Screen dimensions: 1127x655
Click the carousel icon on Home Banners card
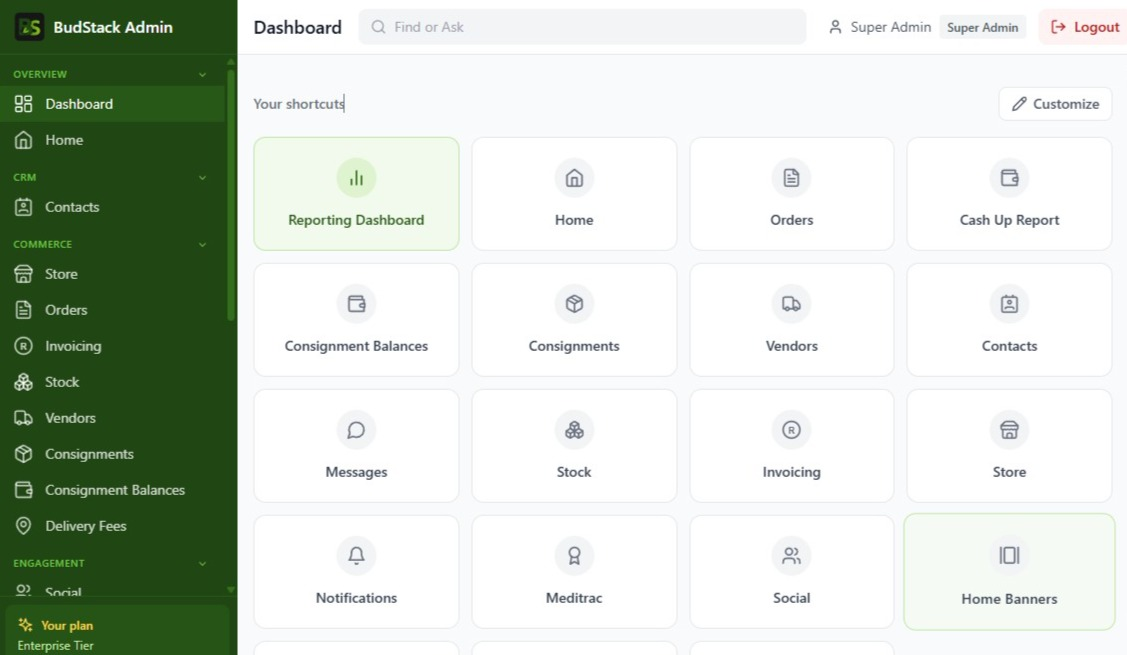tap(1009, 555)
